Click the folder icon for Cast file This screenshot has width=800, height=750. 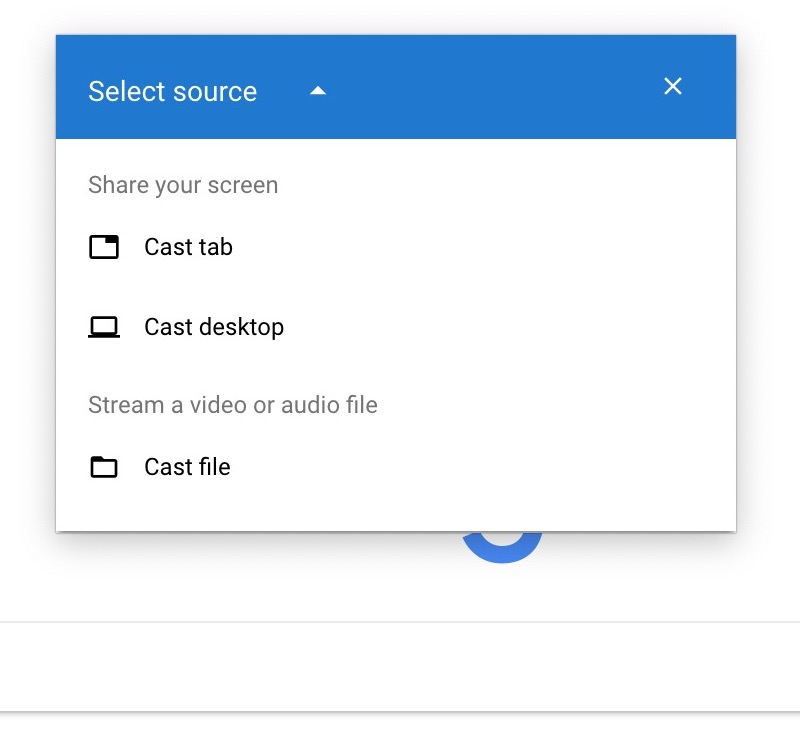tap(104, 467)
